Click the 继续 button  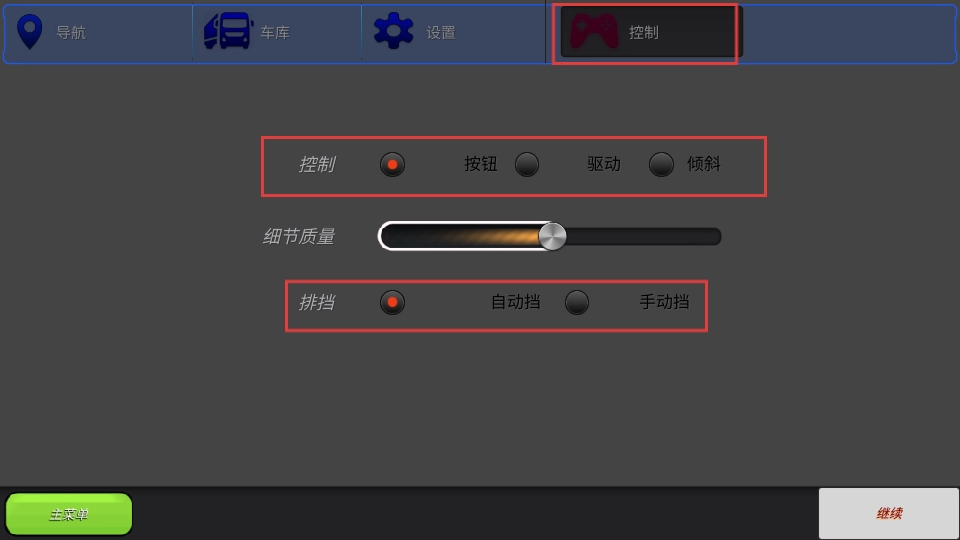(888, 514)
